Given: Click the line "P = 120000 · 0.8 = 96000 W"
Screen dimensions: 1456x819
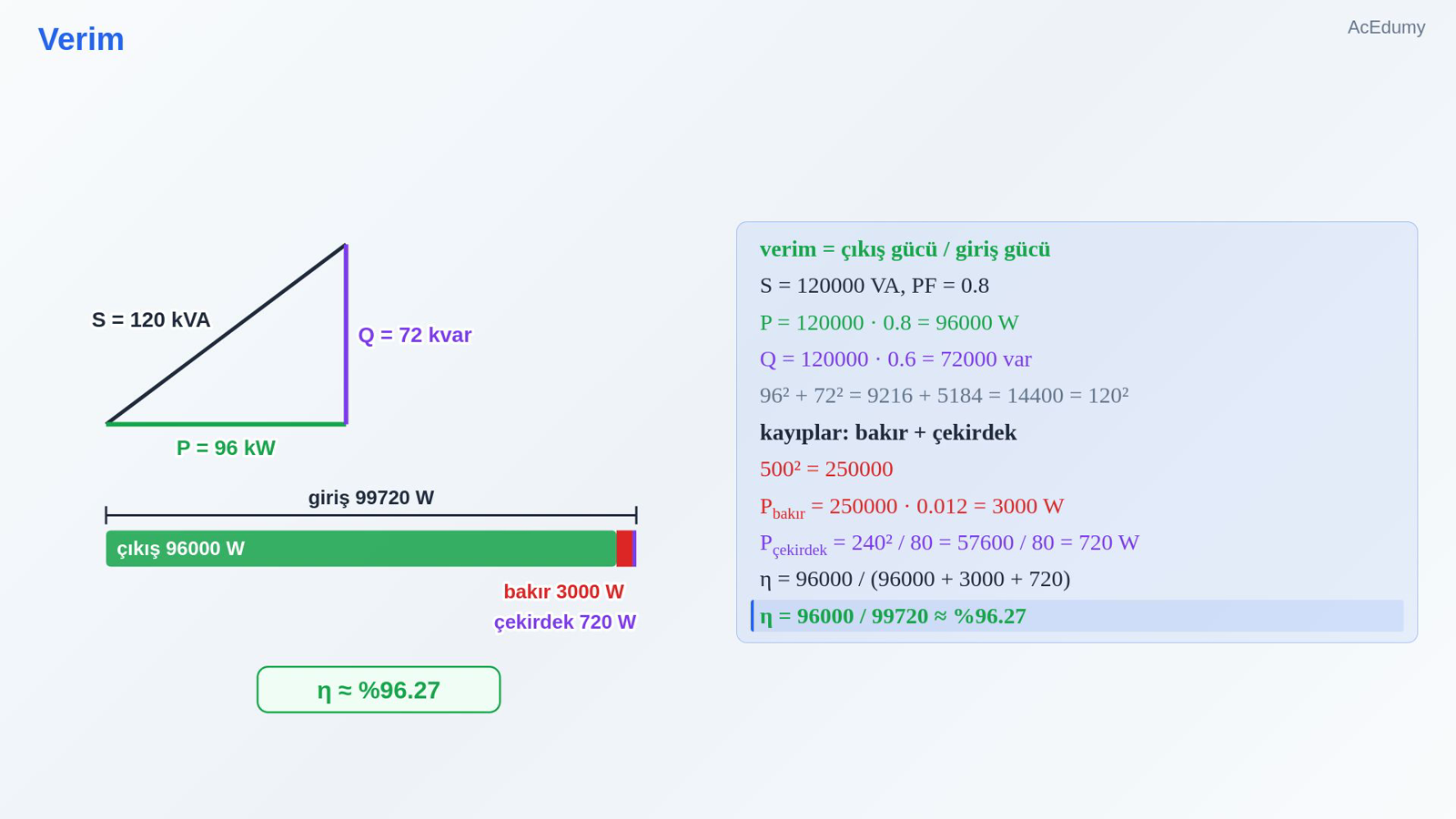Looking at the screenshot, I should click(x=889, y=323).
